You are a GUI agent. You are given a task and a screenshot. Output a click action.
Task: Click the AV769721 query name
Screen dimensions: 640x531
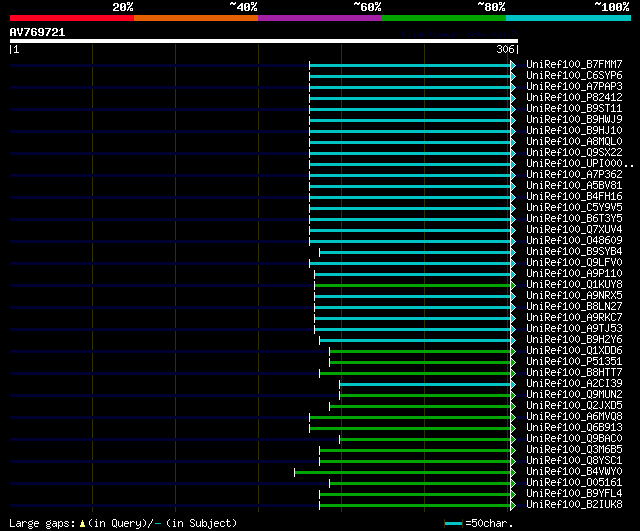(37, 33)
